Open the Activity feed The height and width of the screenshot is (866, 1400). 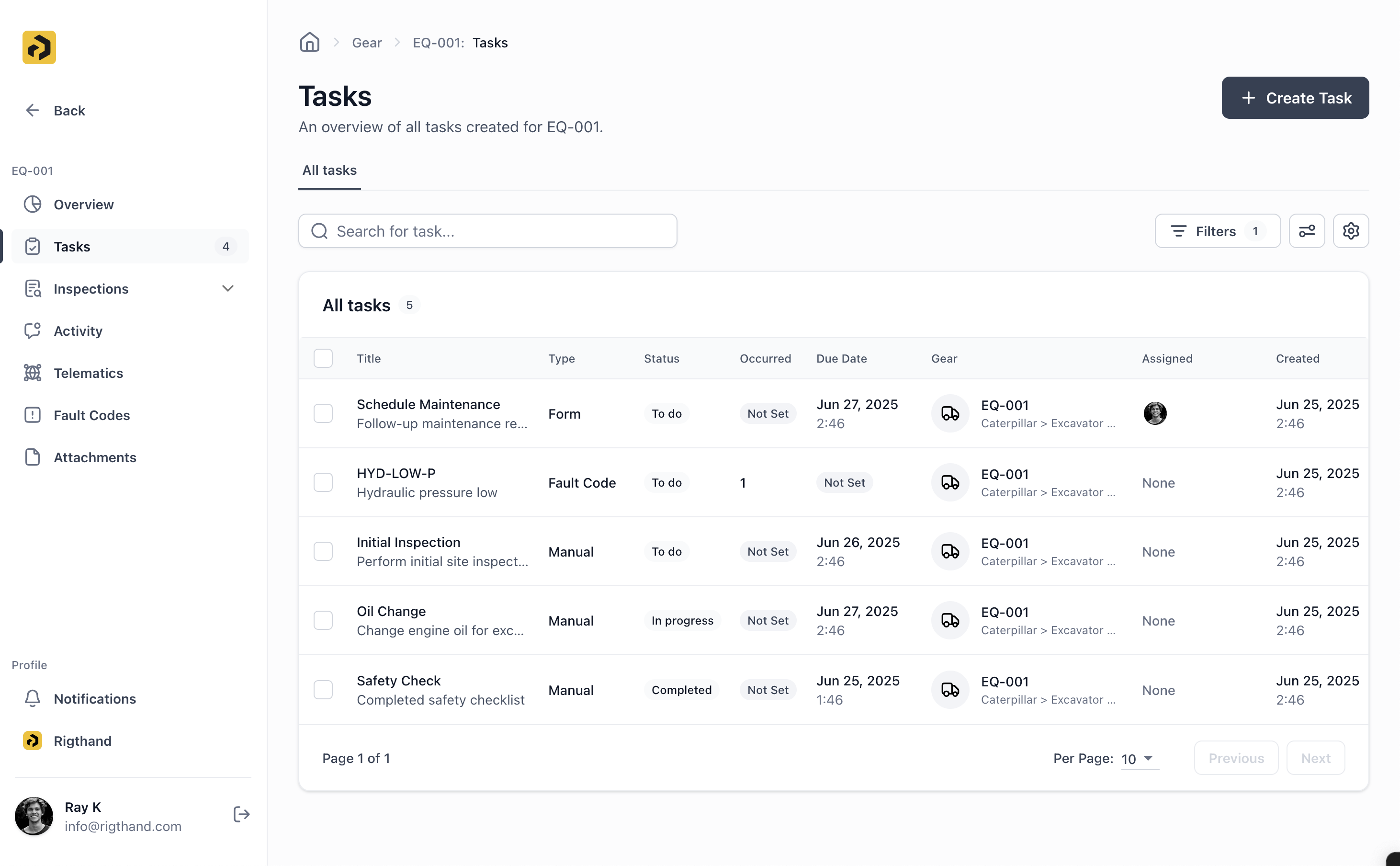coord(78,330)
